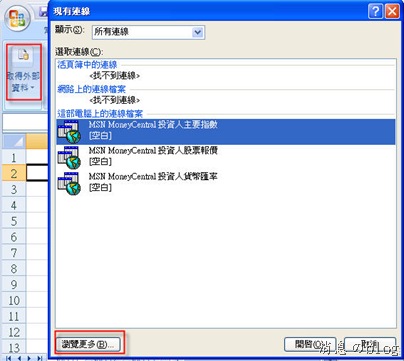Click the 瀏覽更多(B)... button
Image resolution: width=404 pixels, height=361 pixels.
pyautogui.click(x=88, y=344)
